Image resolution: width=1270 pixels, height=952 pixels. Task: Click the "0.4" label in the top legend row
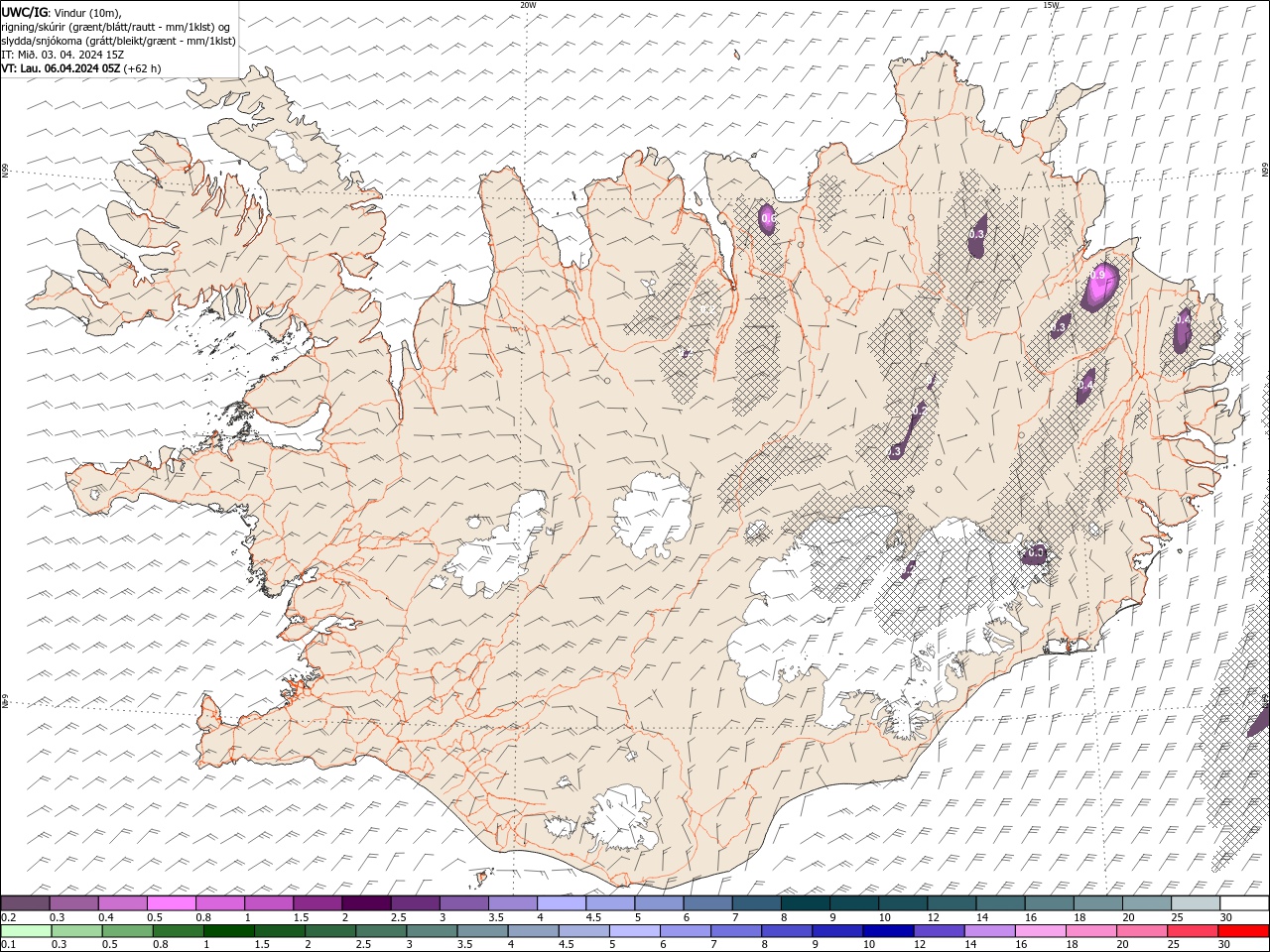point(107,917)
